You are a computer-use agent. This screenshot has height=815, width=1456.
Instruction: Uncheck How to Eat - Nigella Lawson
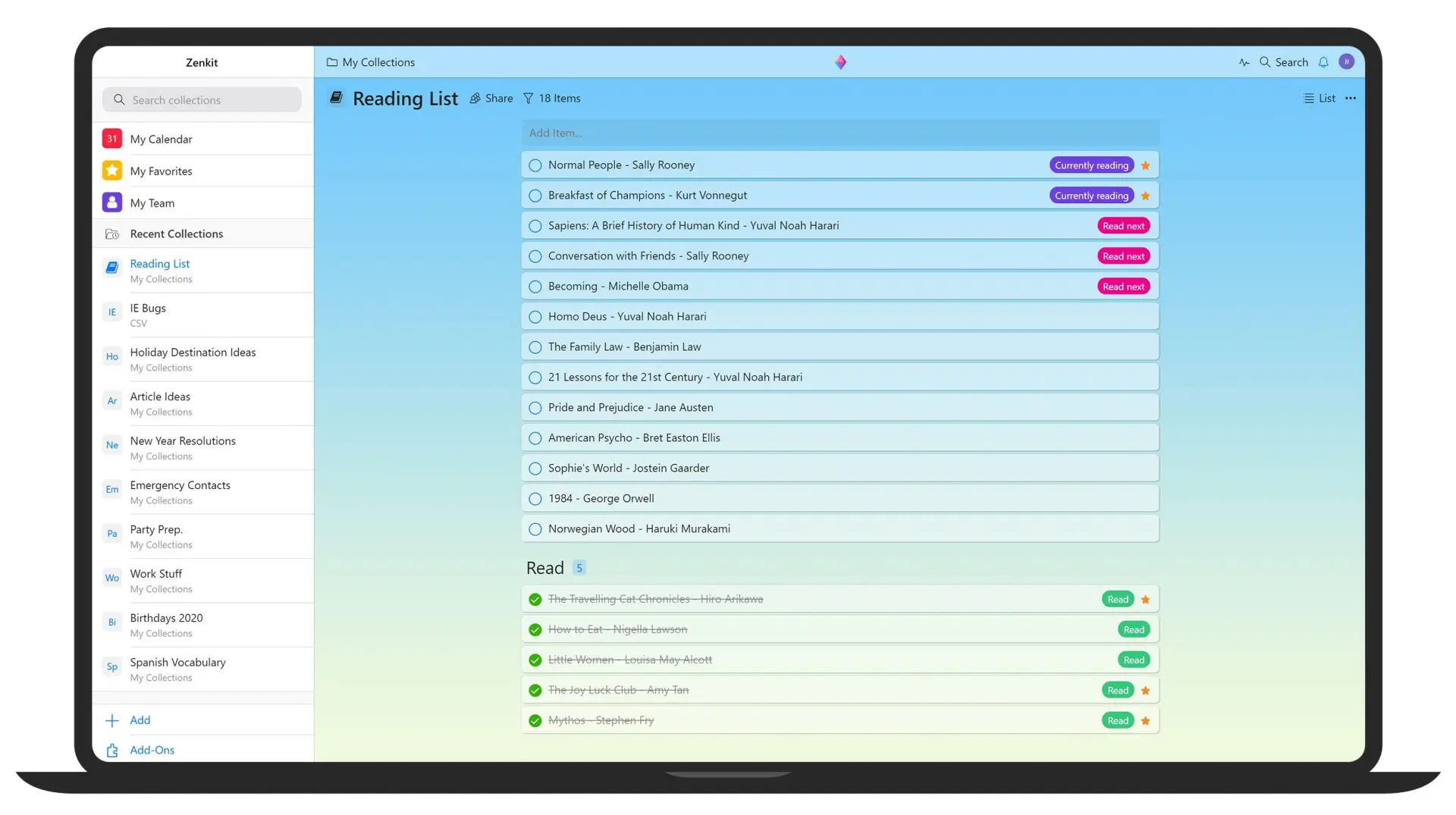coord(535,630)
